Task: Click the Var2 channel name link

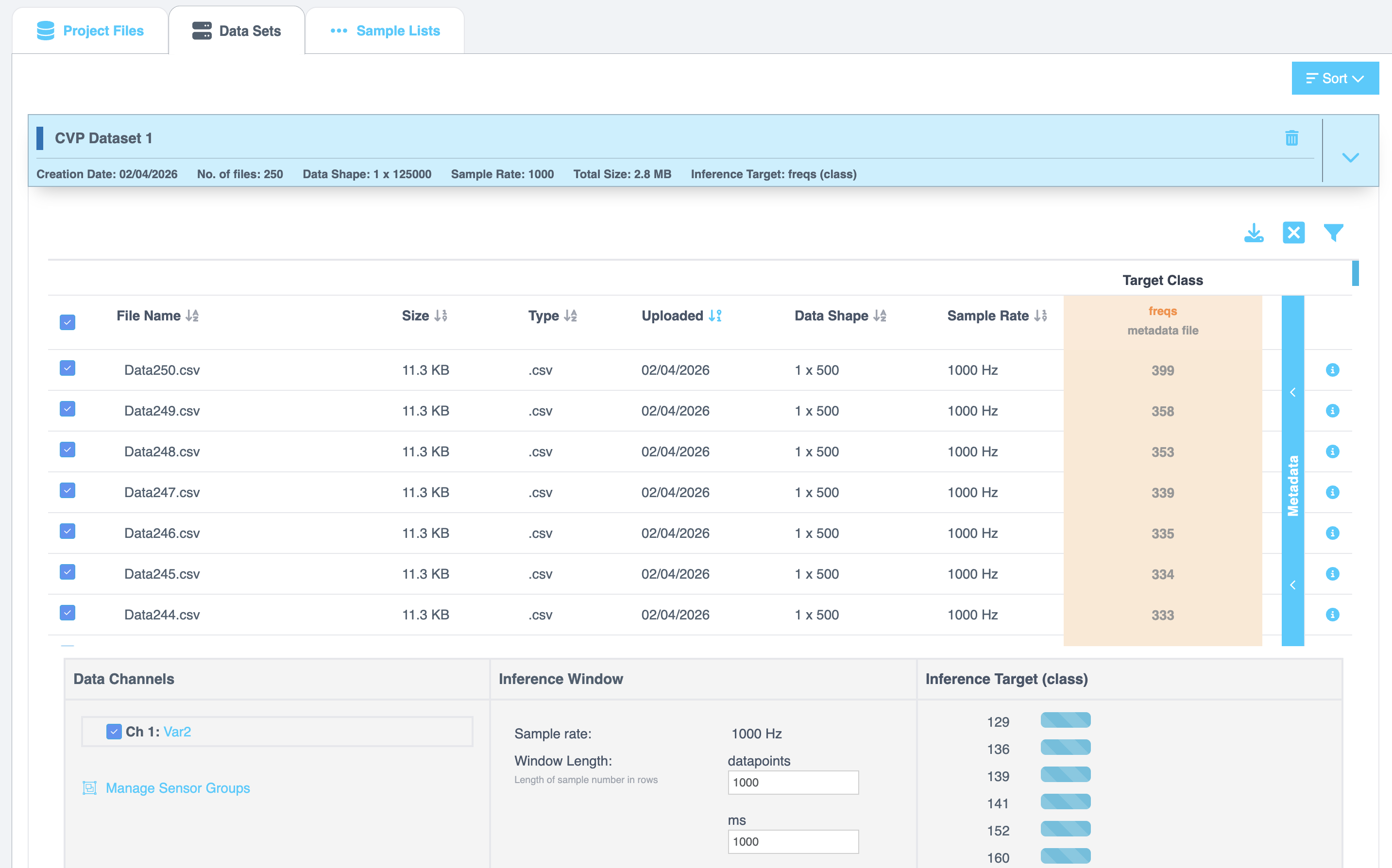Action: pos(177,732)
